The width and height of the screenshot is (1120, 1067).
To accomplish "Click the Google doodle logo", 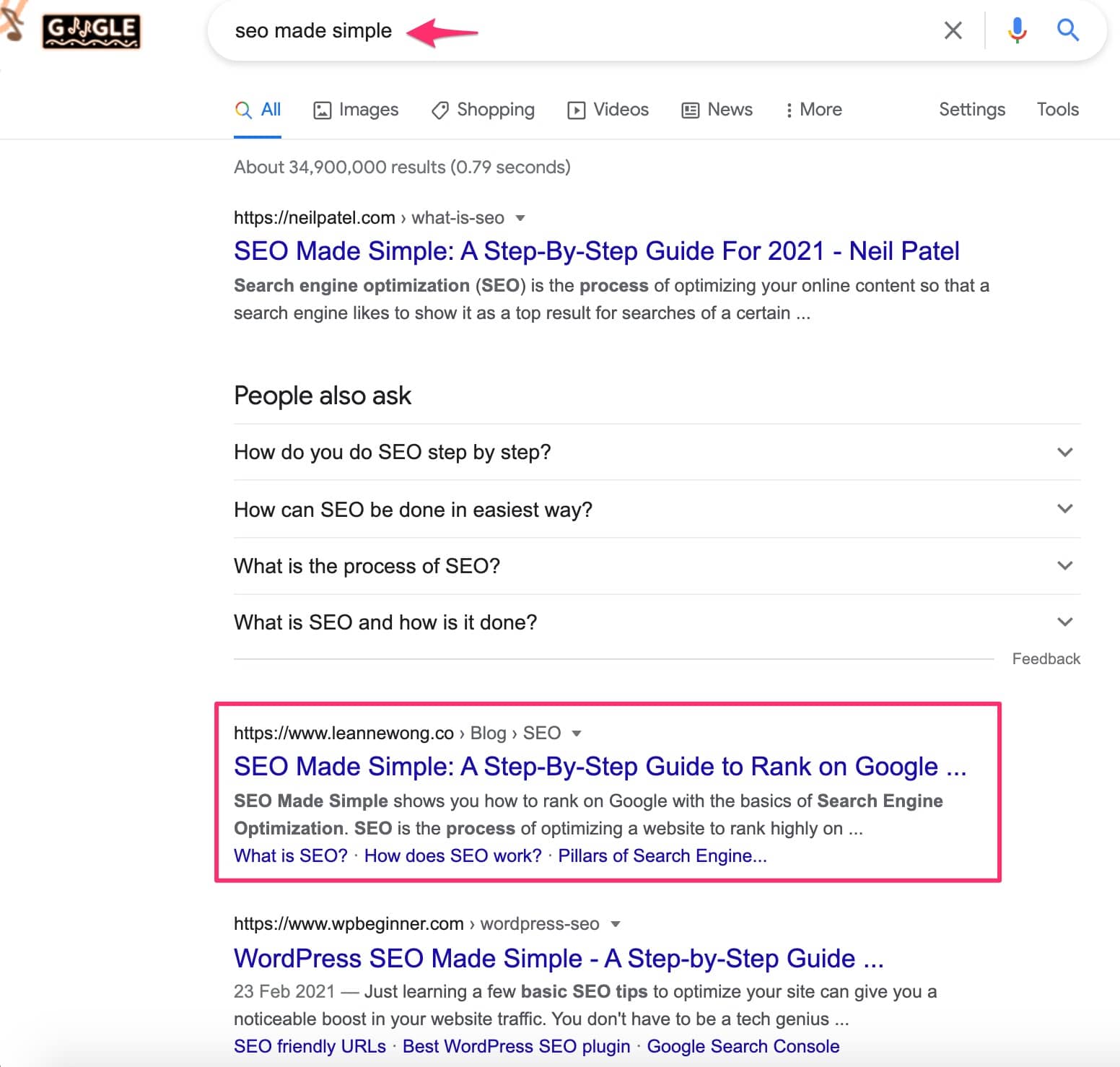I will [x=91, y=30].
